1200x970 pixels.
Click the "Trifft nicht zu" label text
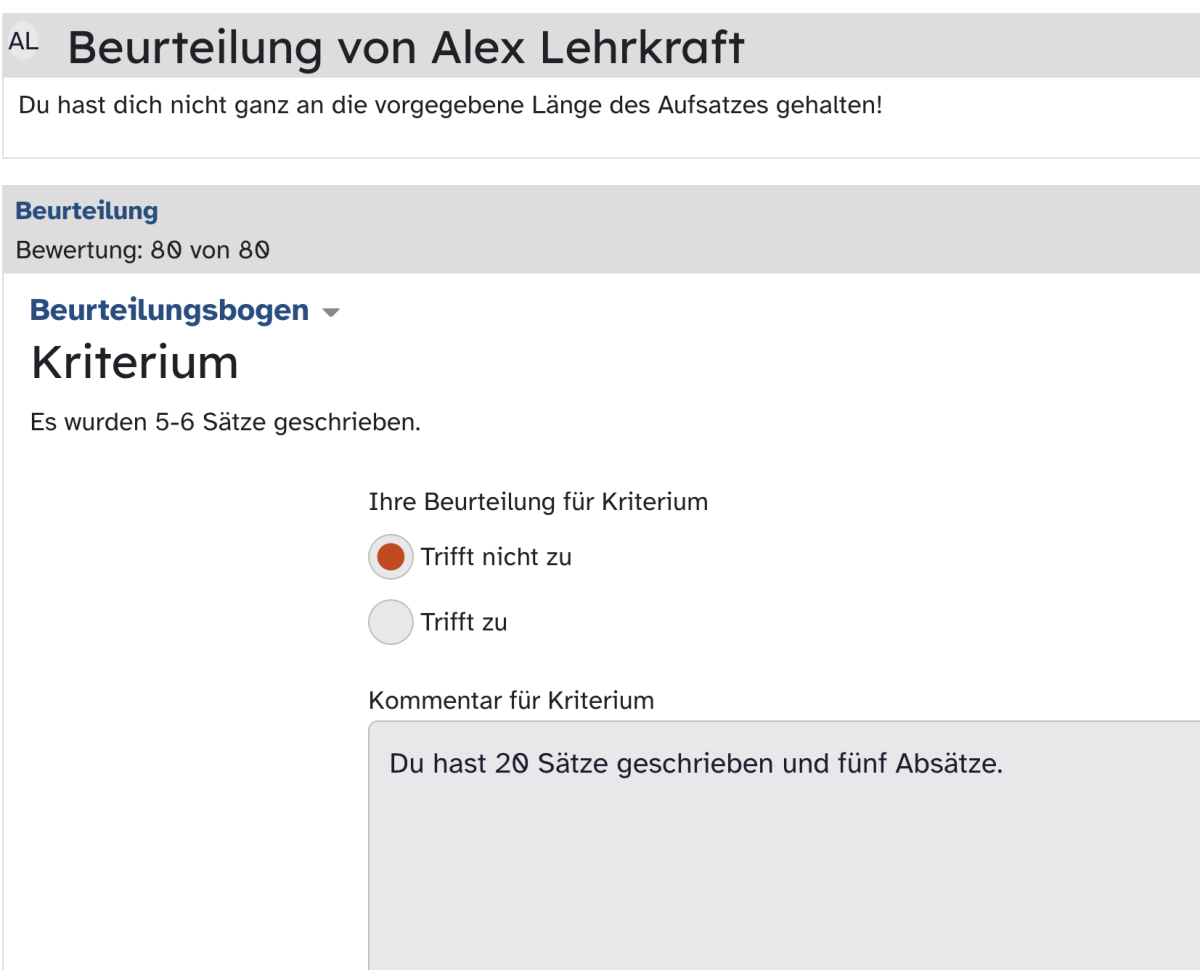[496, 557]
